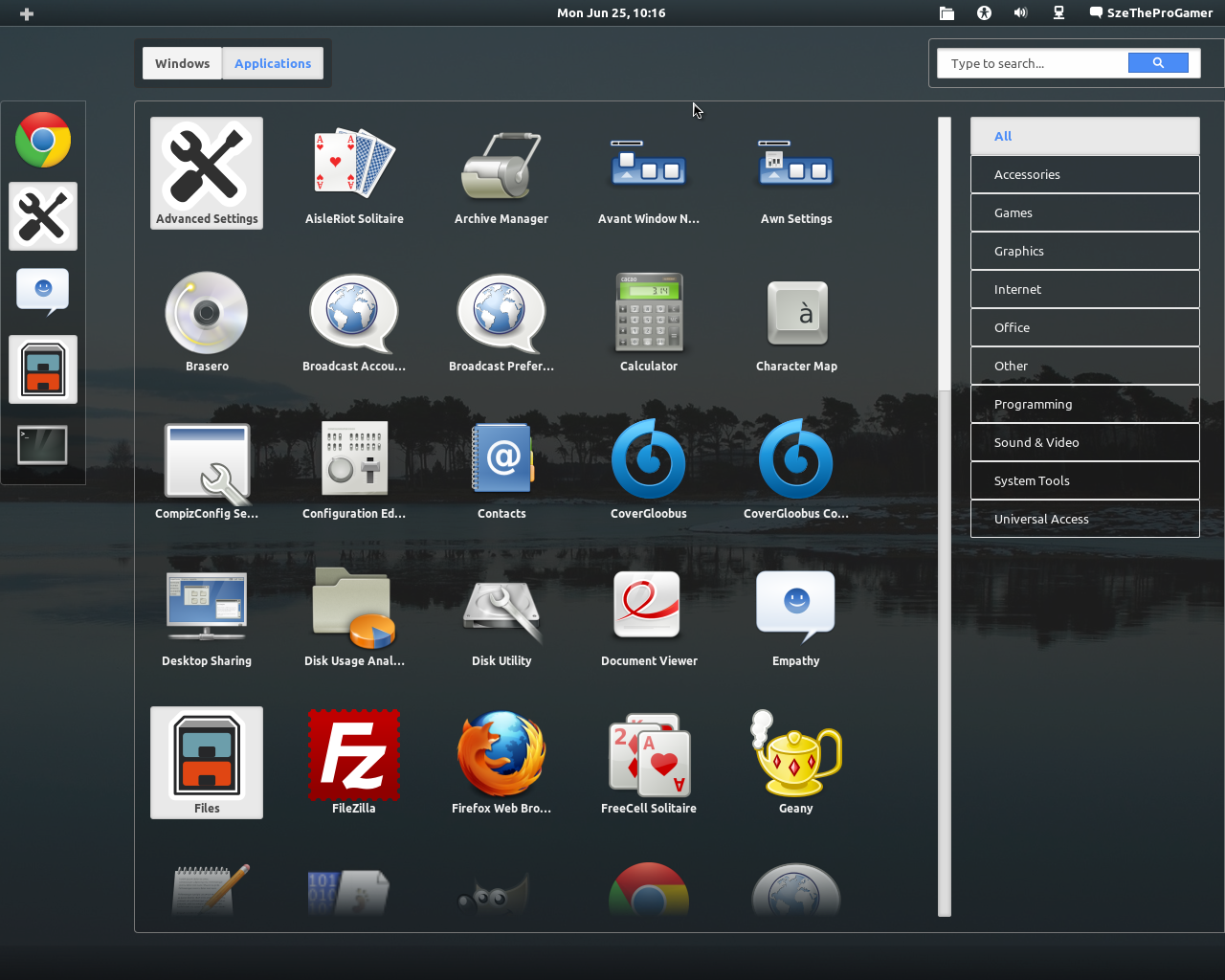Launch Disk Usage Analyzer

point(354,615)
